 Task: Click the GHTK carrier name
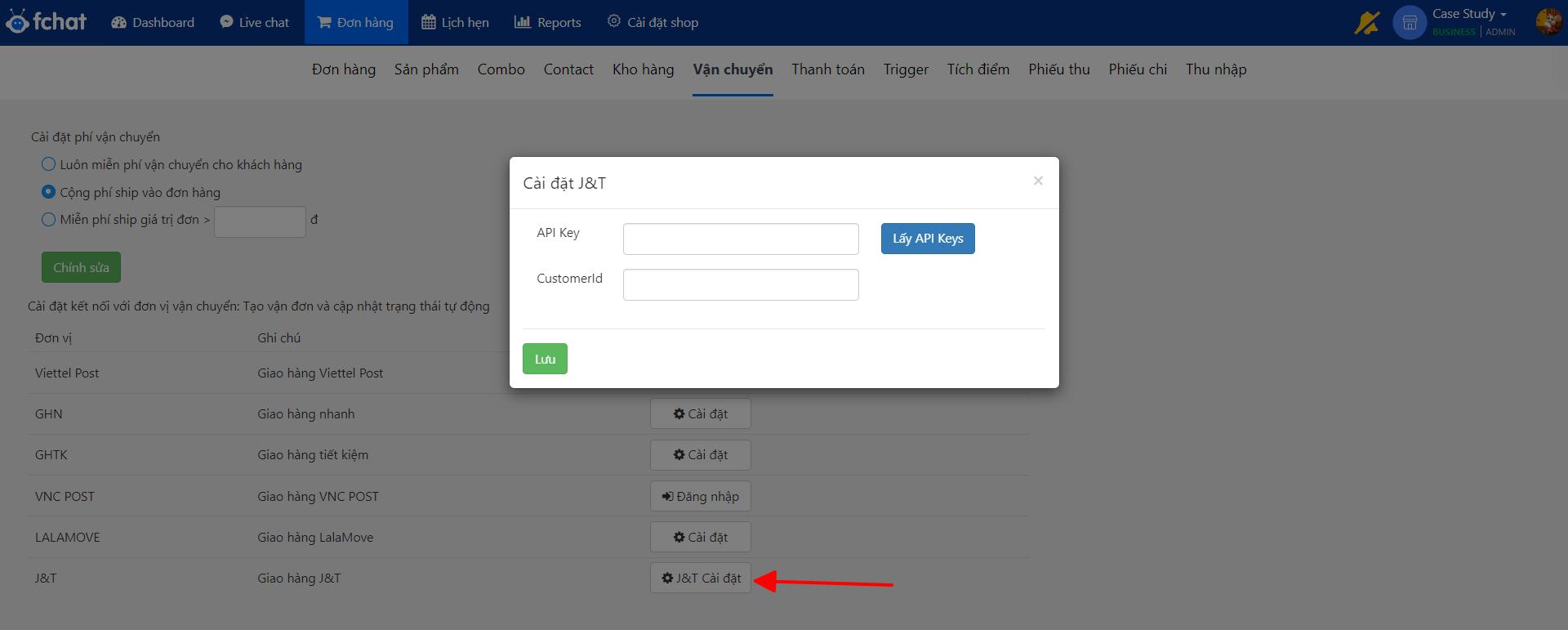(51, 454)
